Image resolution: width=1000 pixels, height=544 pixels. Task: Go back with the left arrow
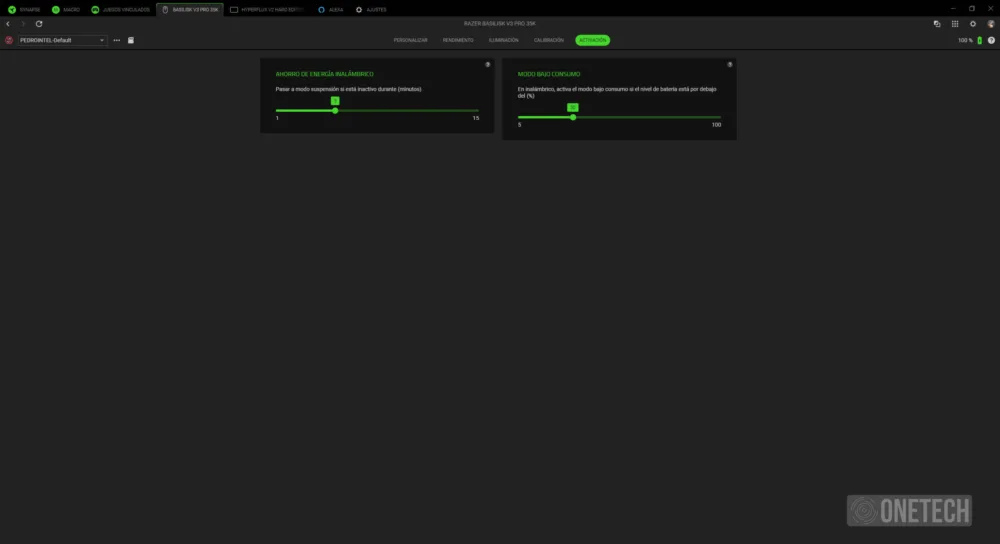pos(8,24)
